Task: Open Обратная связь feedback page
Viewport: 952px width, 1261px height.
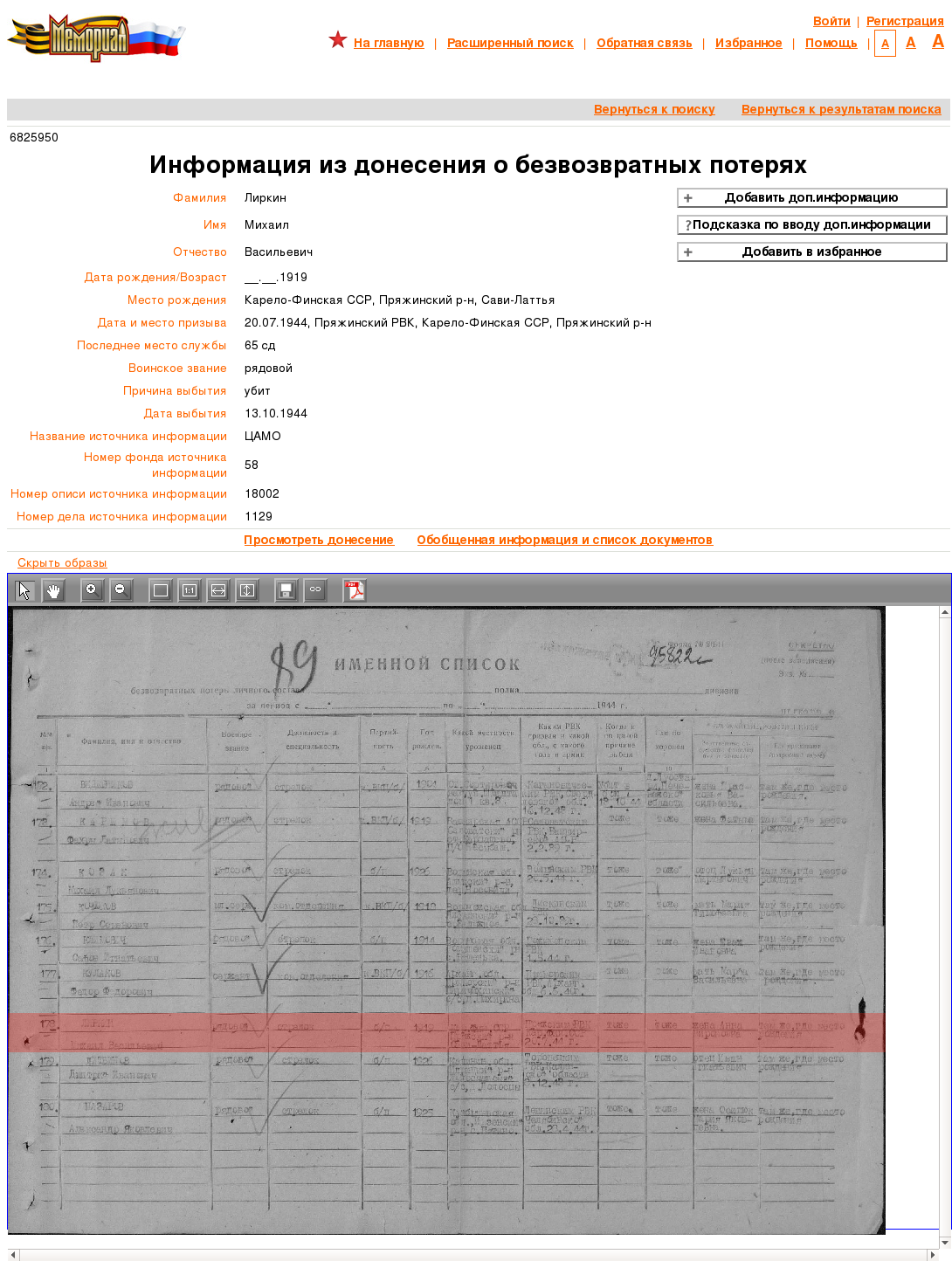Action: [x=645, y=43]
